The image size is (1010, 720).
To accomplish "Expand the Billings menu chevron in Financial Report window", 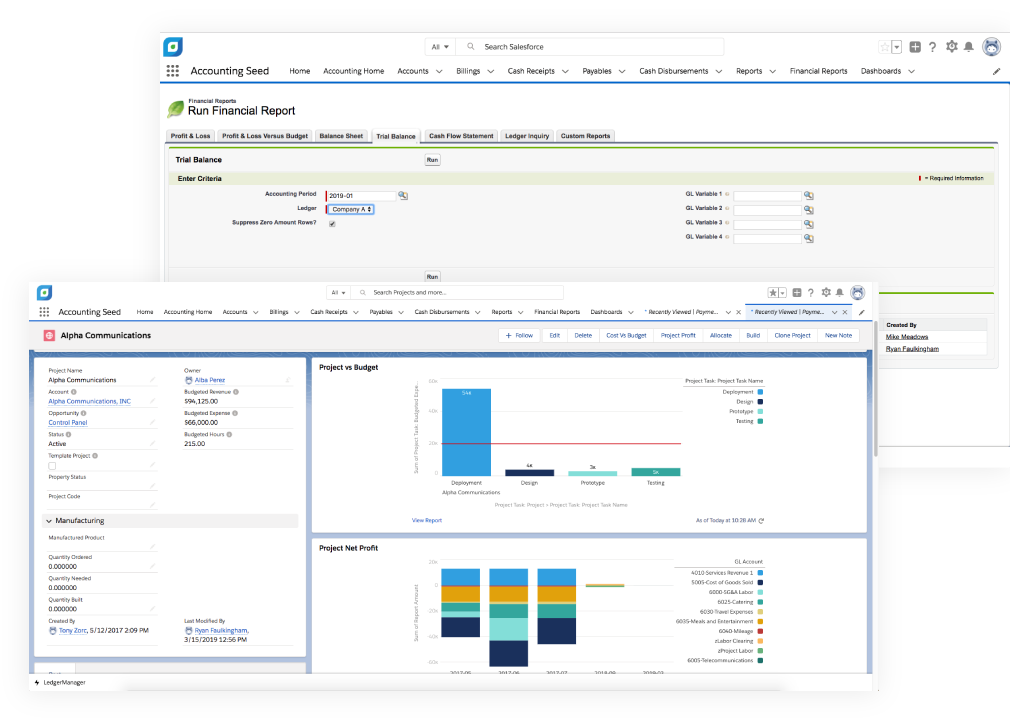I will pos(491,71).
